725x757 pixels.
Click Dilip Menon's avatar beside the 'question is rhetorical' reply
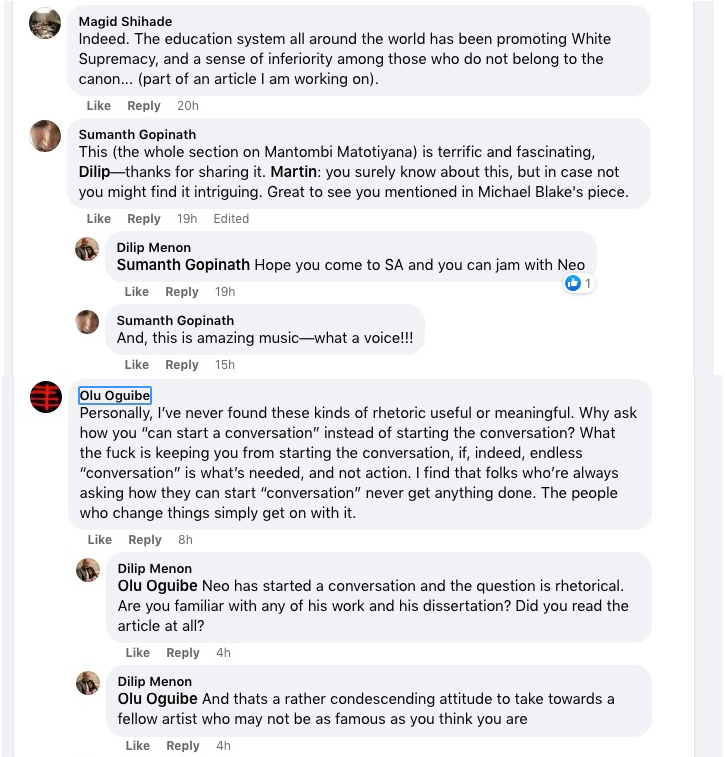tap(88, 569)
